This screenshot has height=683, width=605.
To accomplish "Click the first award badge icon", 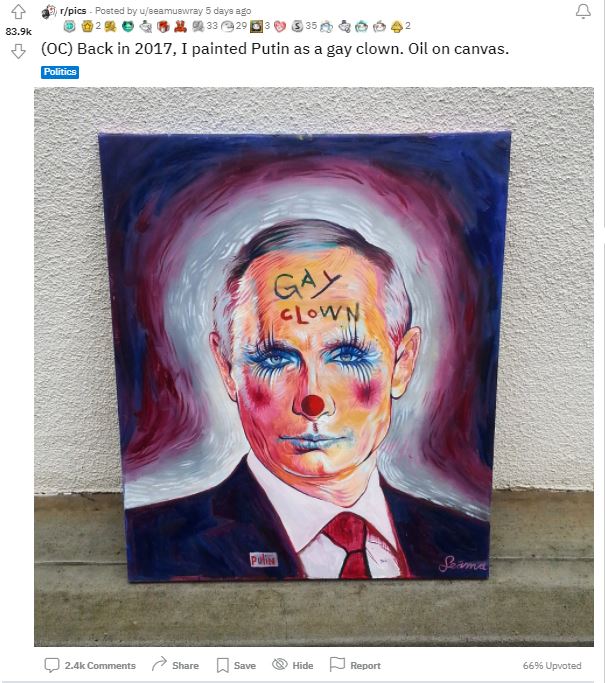I will click(70, 27).
